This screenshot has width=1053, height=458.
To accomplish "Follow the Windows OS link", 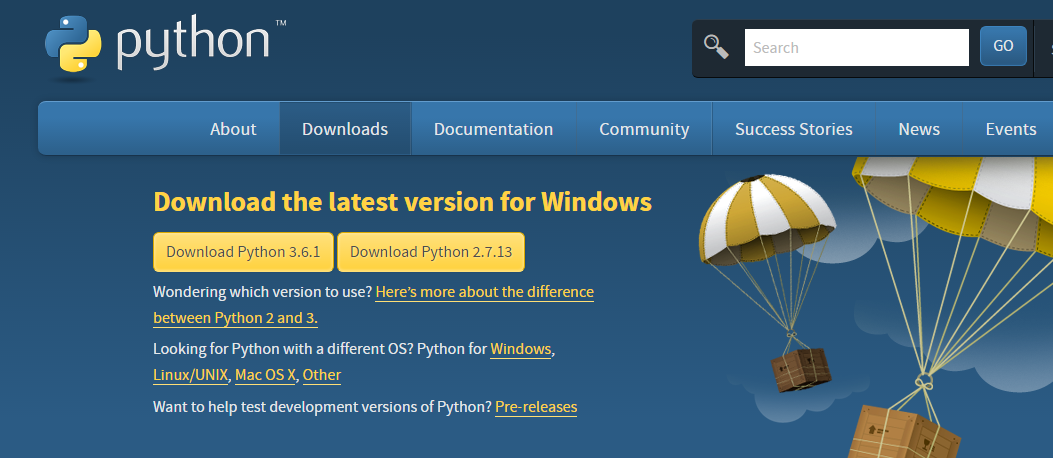I will [x=520, y=350].
